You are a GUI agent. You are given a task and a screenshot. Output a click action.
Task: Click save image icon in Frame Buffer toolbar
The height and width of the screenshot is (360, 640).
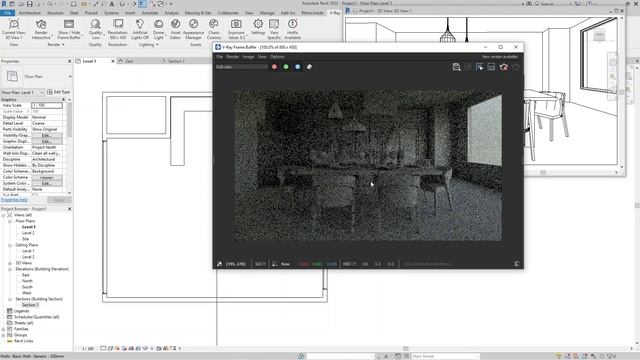[x=456, y=67]
